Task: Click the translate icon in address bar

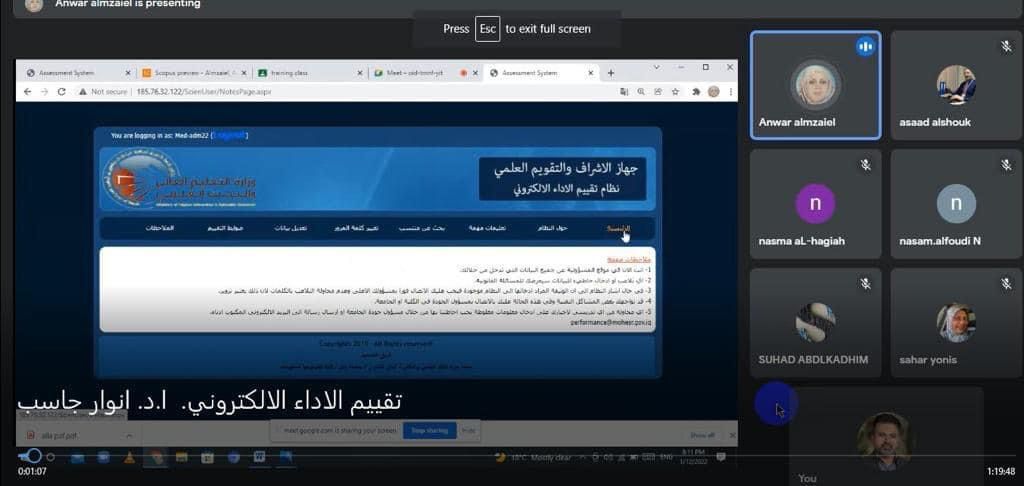Action: [624, 92]
